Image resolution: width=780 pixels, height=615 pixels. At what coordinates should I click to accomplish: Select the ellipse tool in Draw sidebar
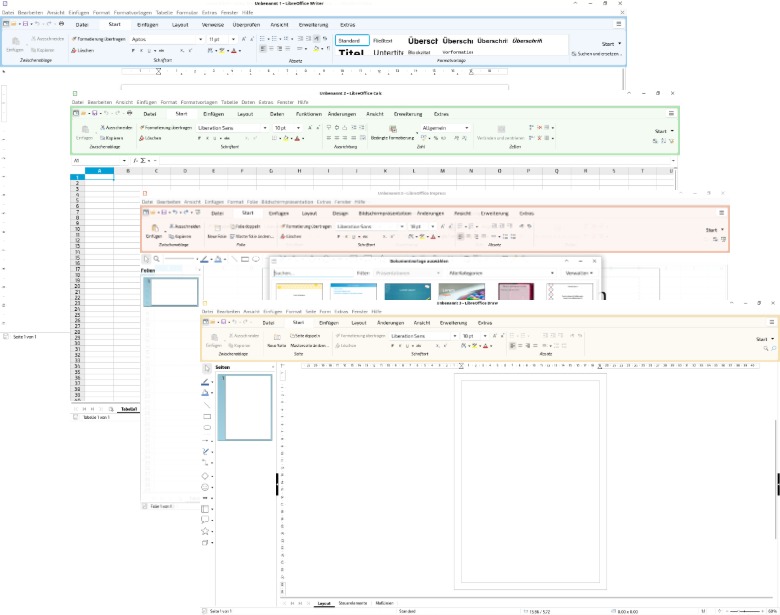point(206,428)
